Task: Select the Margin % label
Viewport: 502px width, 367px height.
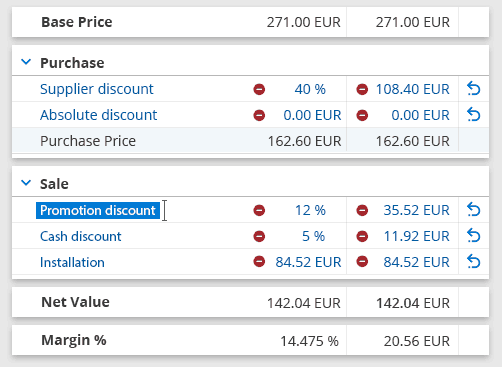Action: [74, 340]
